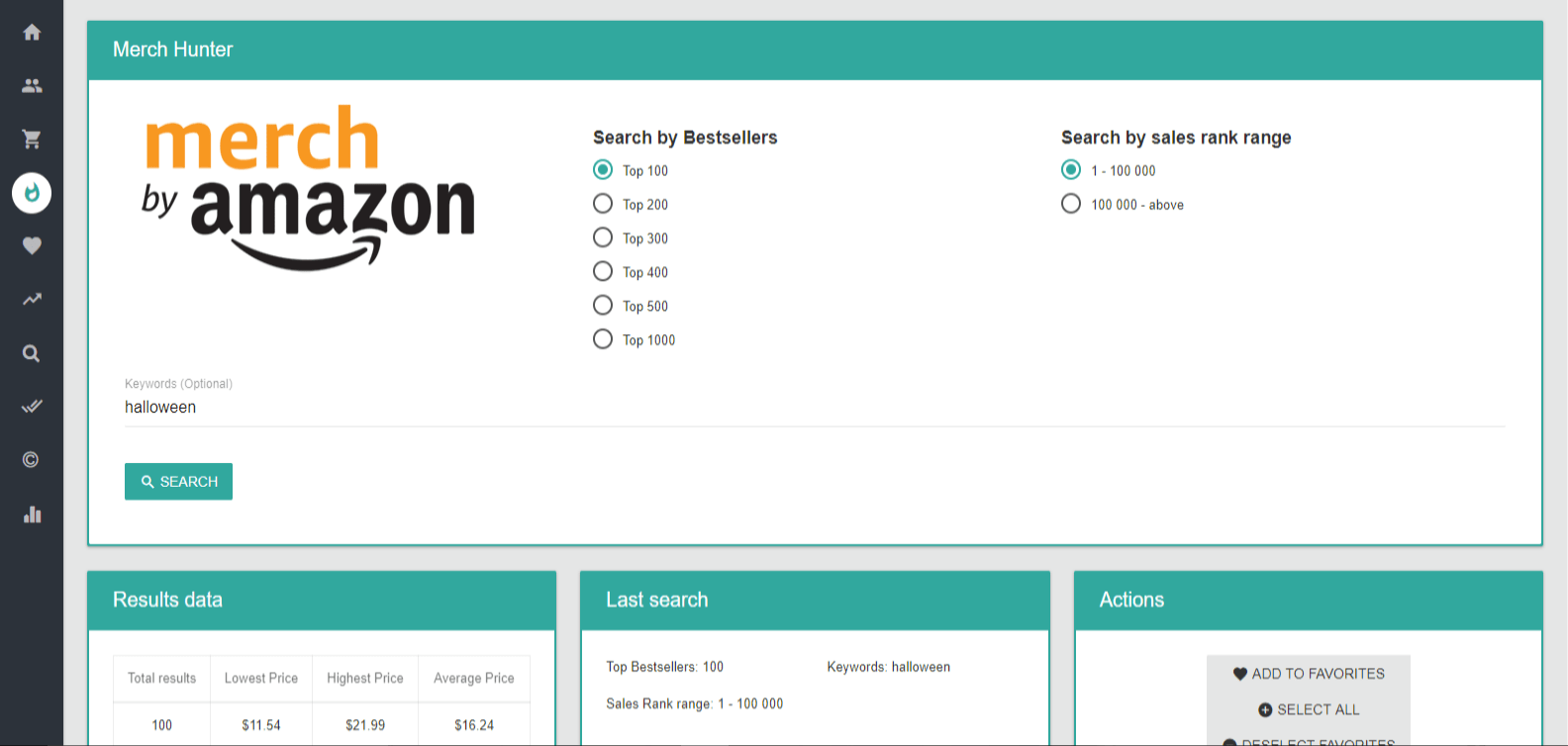
Task: Click the Keywords input field
Action: (x=814, y=407)
